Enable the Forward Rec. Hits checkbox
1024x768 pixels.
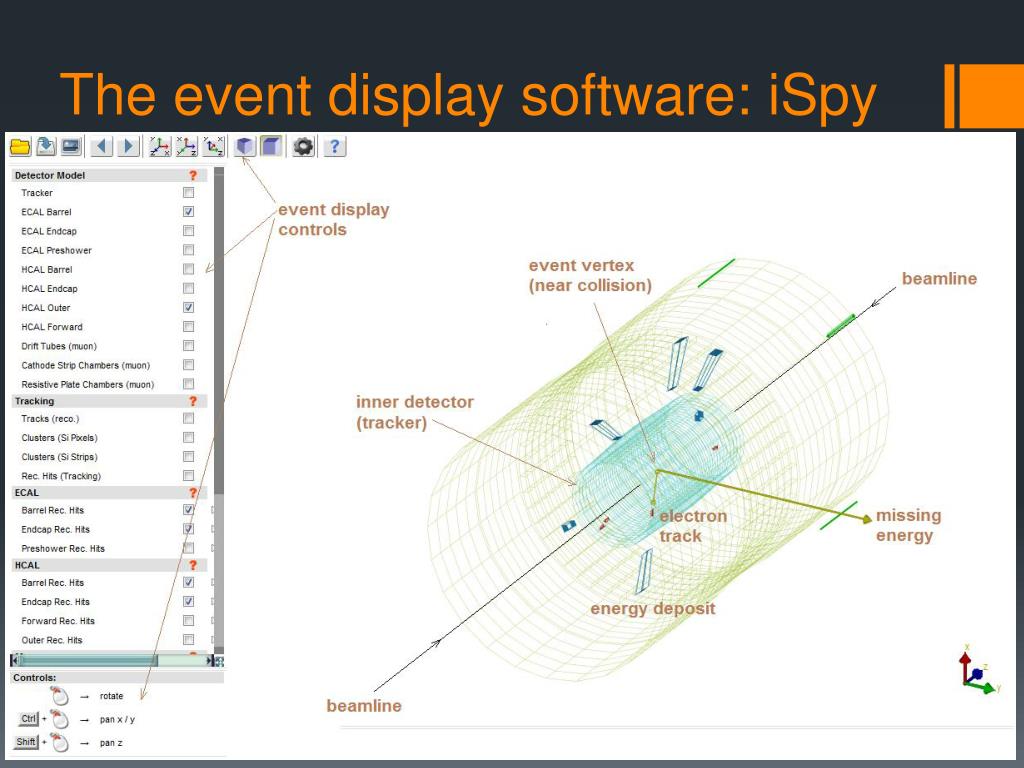tap(188, 620)
